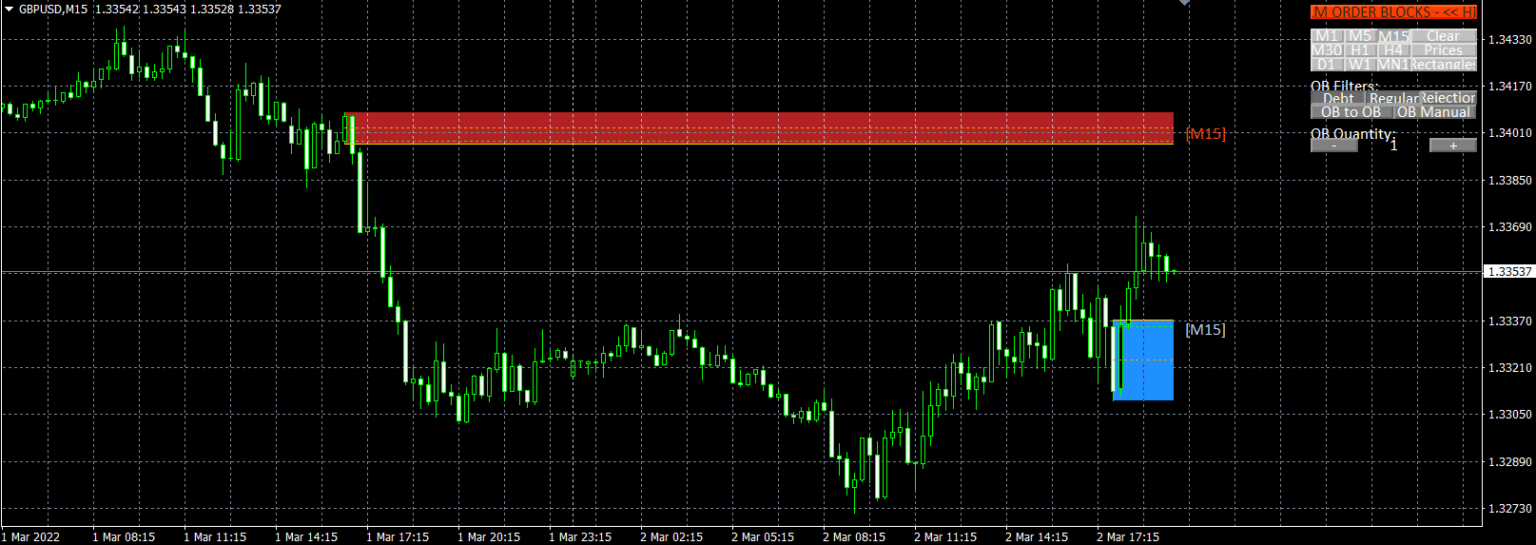Open the GBPUSD,M15 chart menu arrow

click(9, 9)
